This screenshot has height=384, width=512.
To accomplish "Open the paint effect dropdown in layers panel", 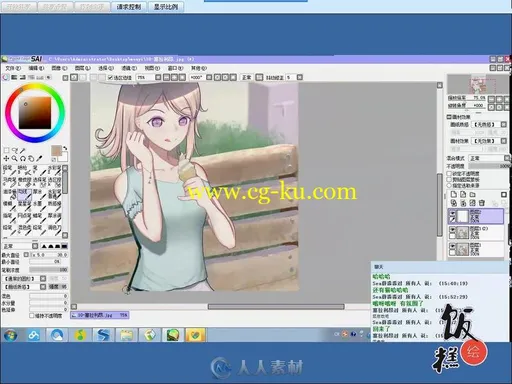I will pyautogui.click(x=504, y=141).
